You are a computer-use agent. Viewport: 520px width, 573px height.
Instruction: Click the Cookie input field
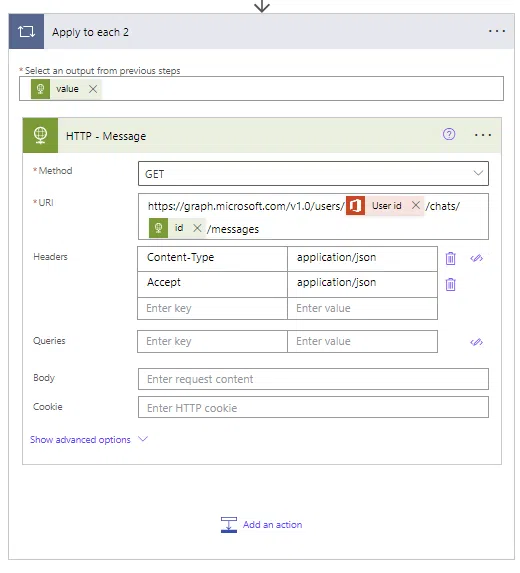(313, 407)
